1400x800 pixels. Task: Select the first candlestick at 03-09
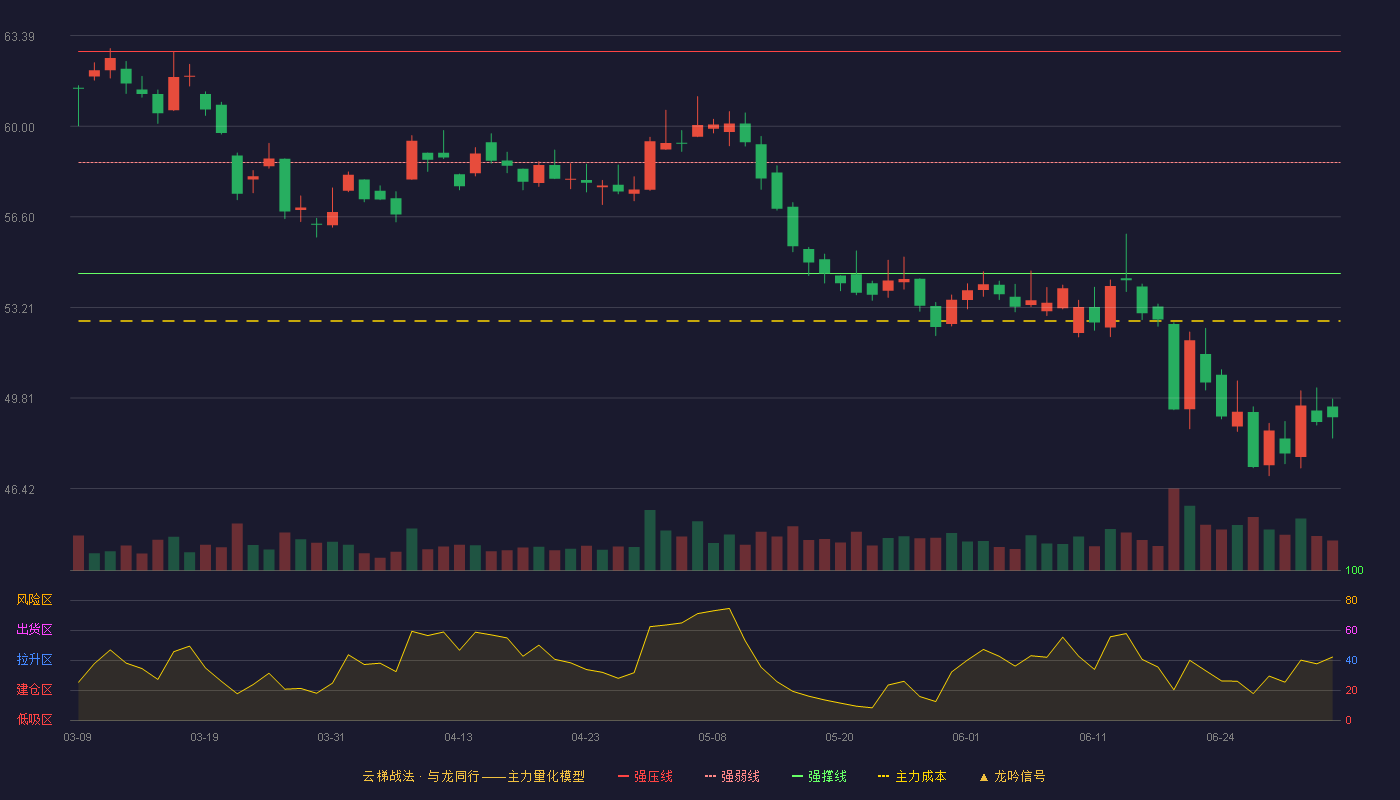[78, 106]
